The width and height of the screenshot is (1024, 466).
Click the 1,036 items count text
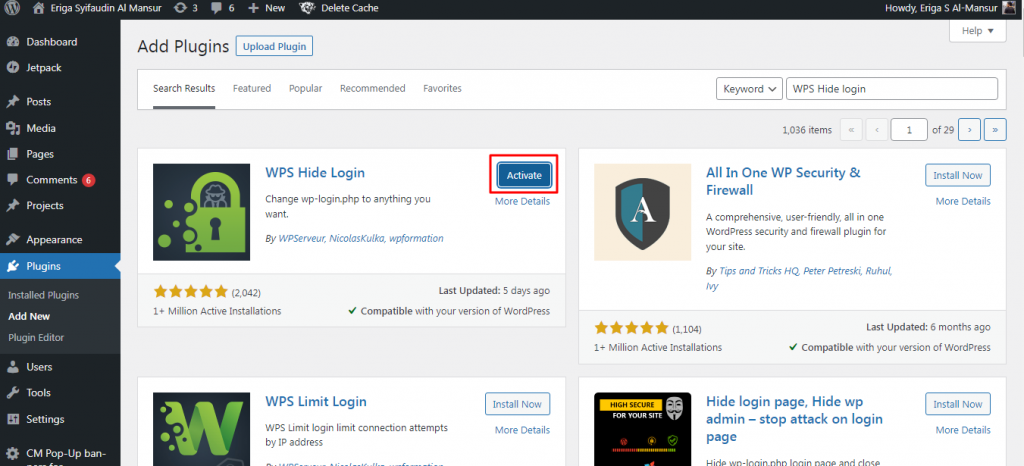[807, 130]
